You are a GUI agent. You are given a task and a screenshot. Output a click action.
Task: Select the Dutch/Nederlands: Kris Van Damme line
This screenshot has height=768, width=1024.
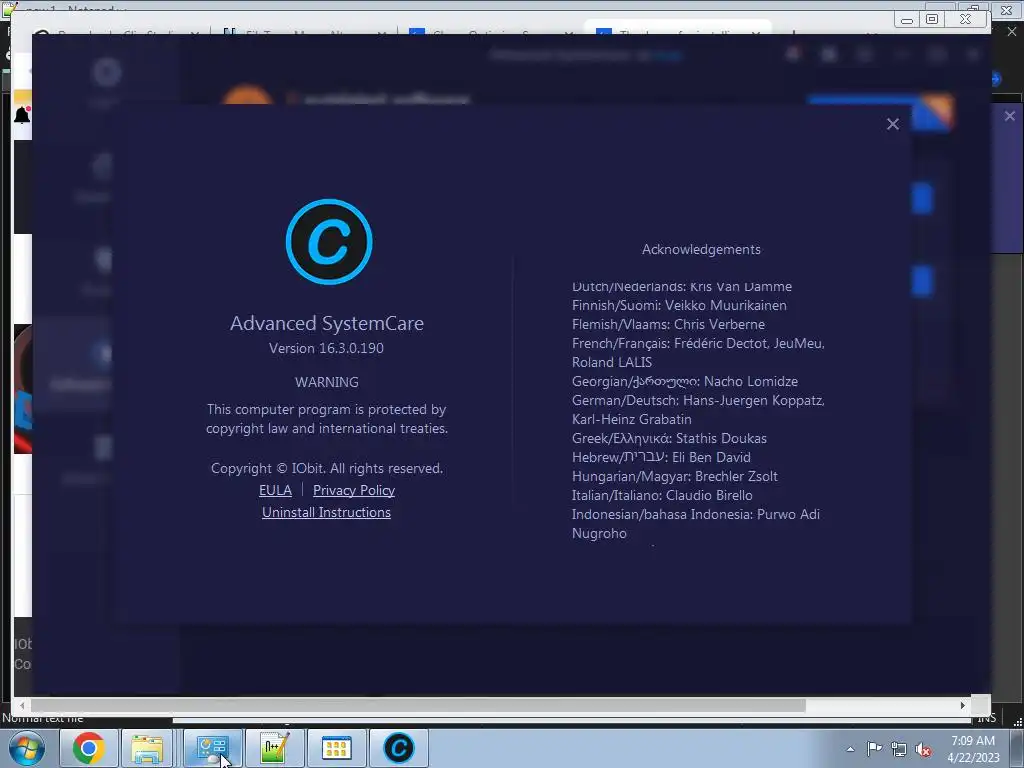tap(682, 287)
